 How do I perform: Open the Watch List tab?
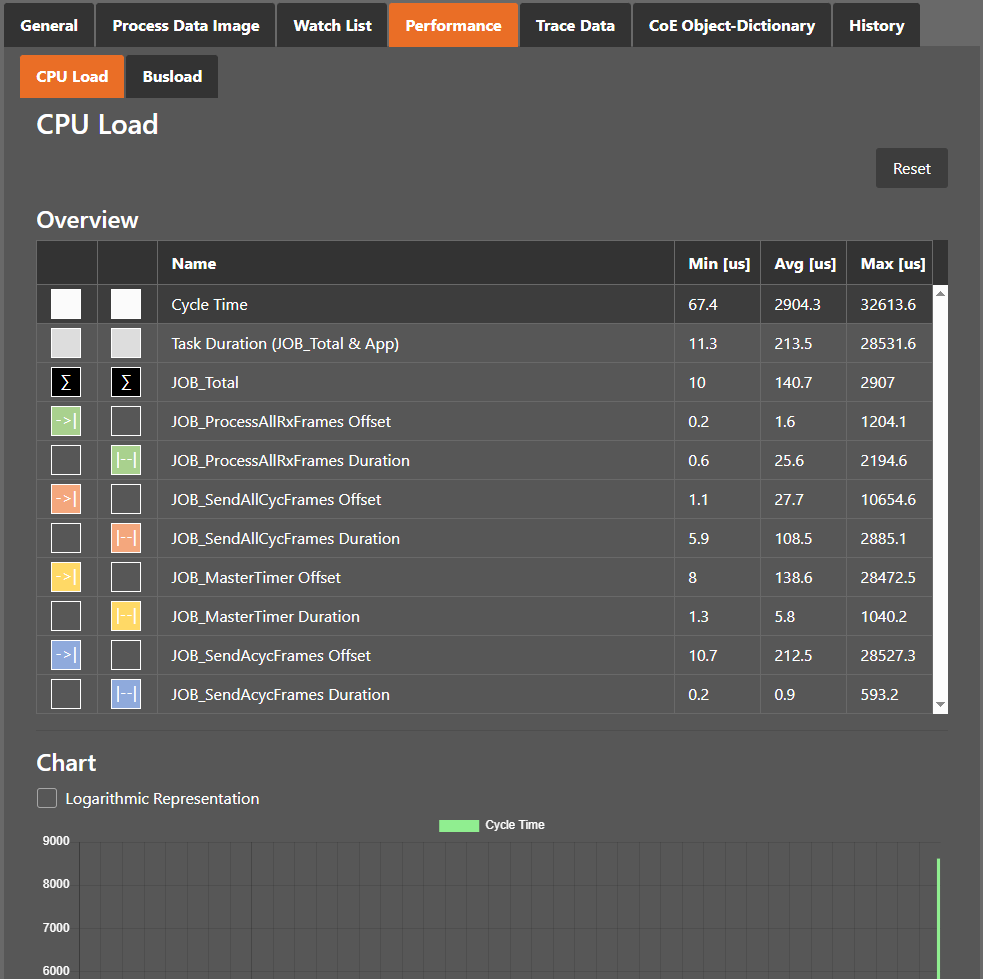332,25
